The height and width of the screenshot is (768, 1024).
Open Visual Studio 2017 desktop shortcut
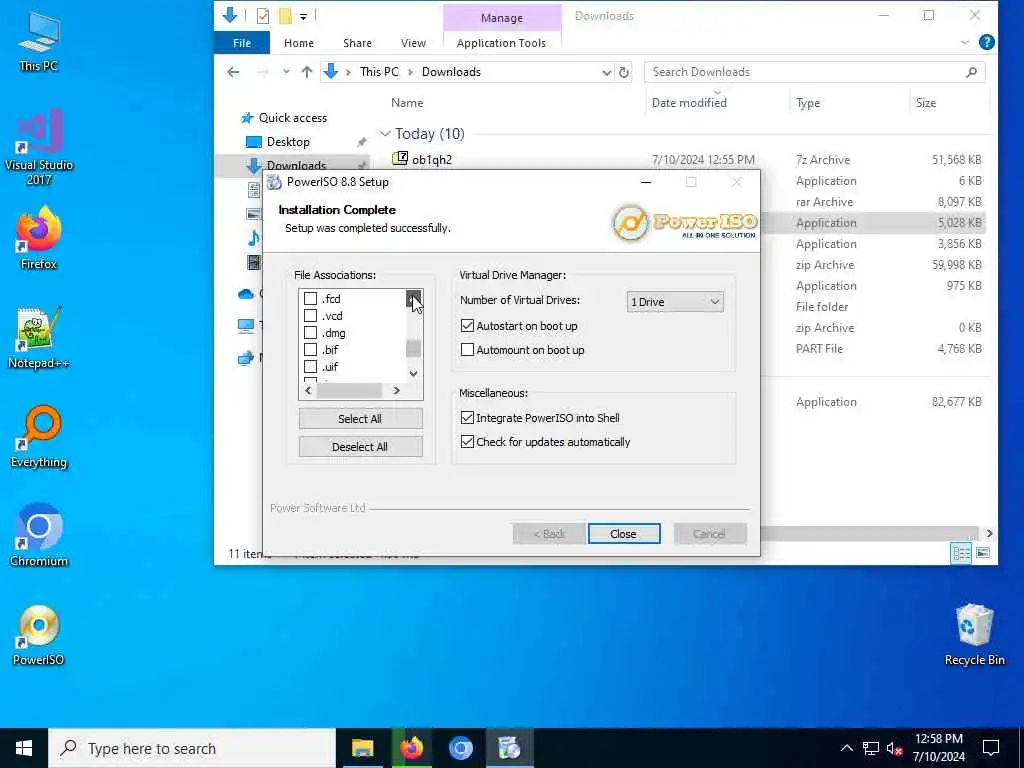tap(39, 147)
